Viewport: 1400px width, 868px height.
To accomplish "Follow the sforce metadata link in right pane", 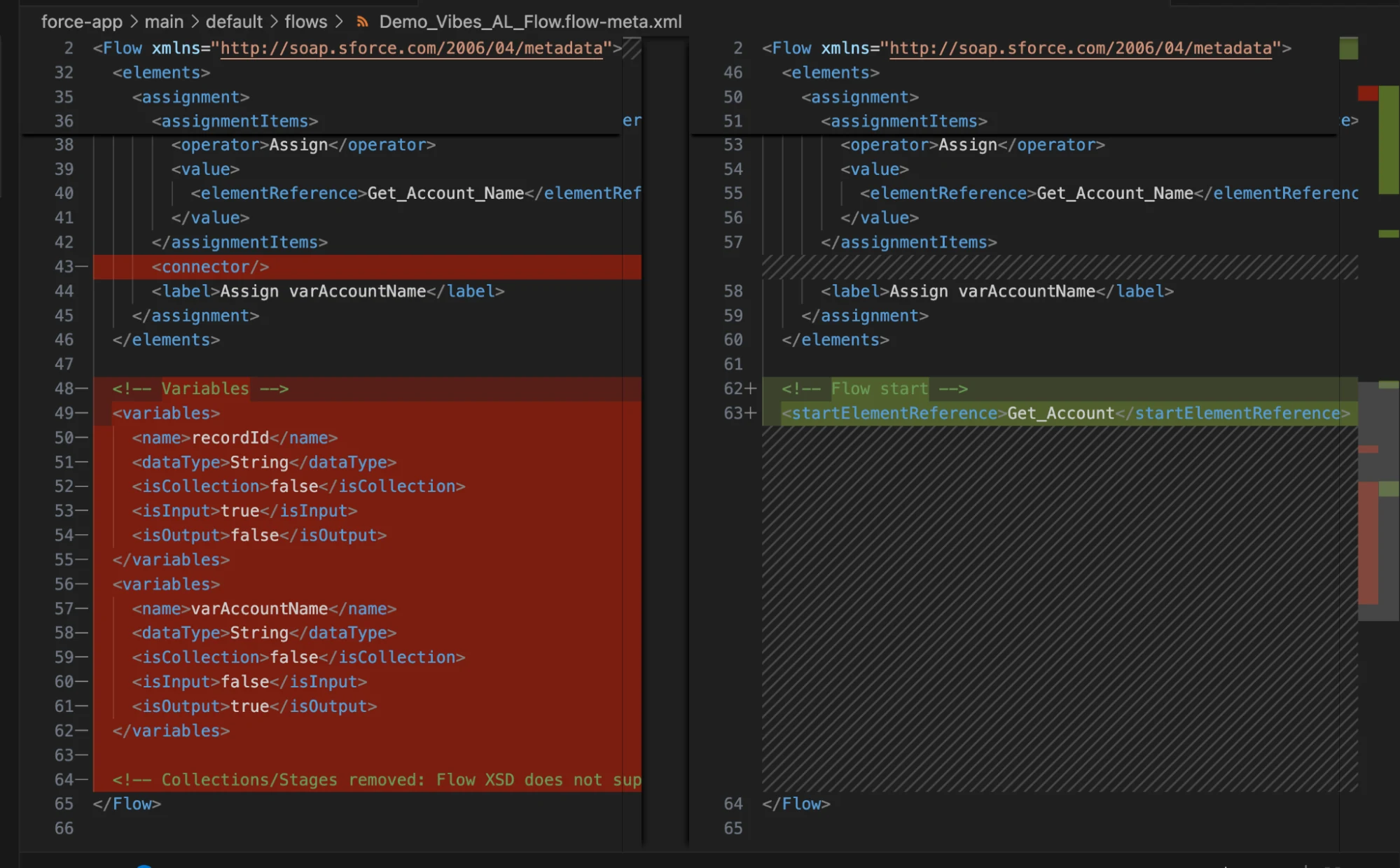I will click(x=1080, y=48).
